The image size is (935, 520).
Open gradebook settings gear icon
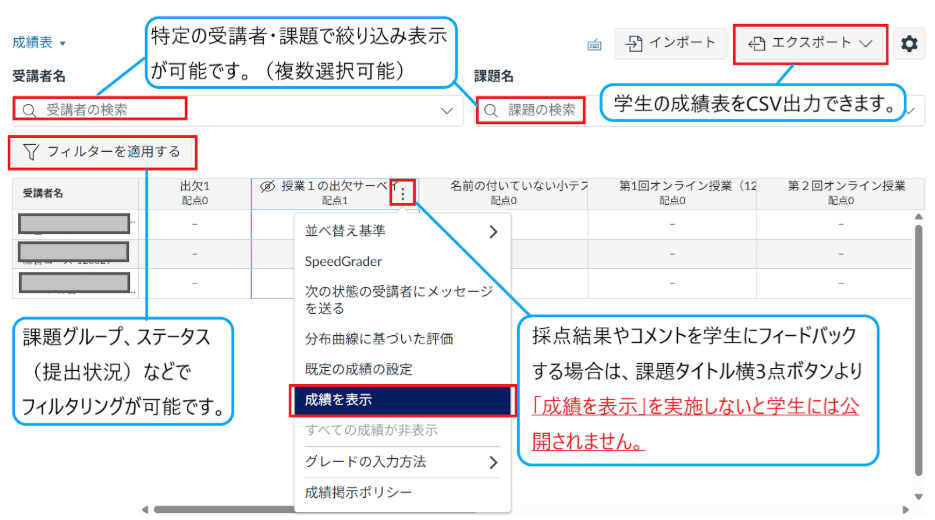908,44
